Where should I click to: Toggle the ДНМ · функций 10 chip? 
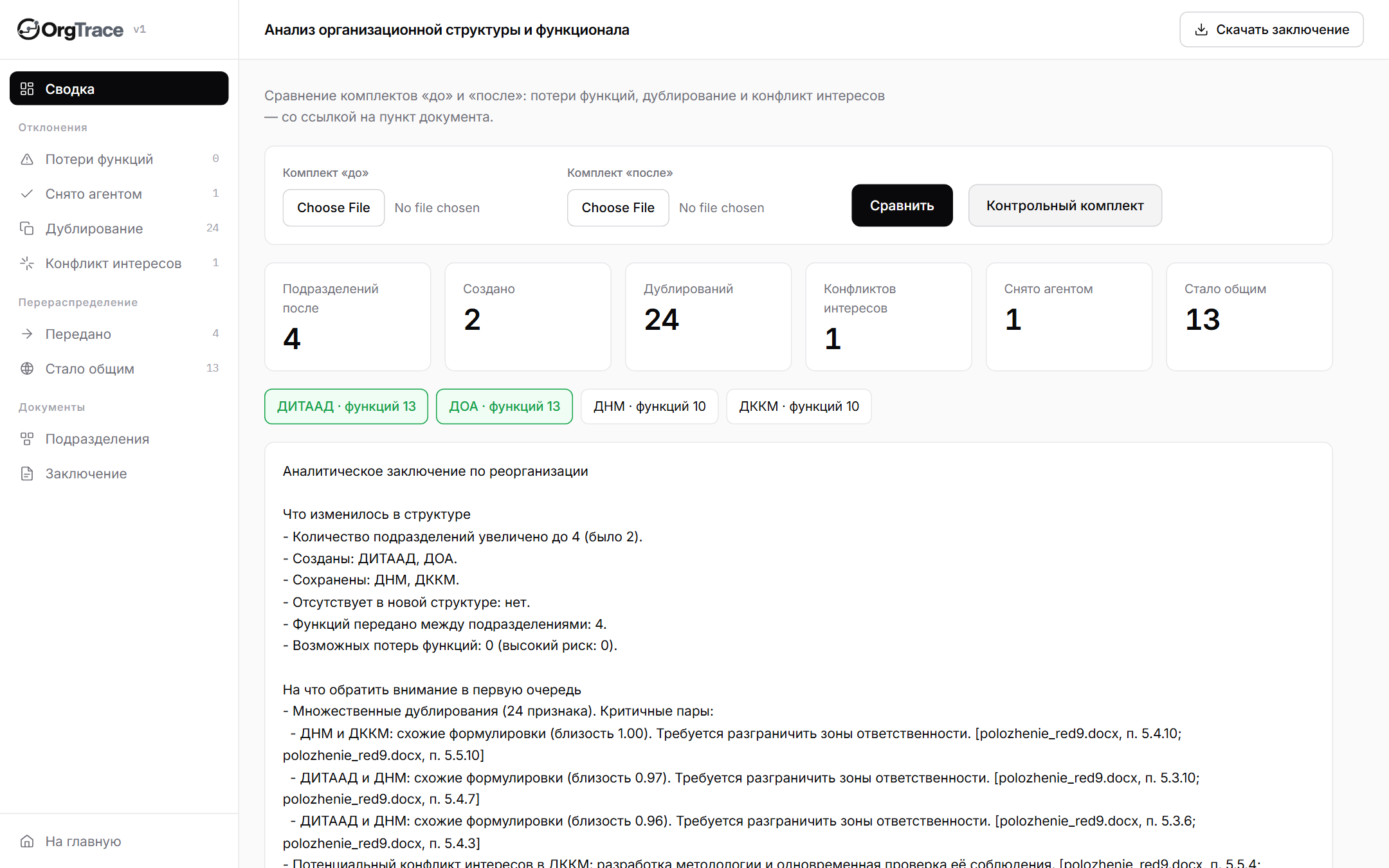[x=649, y=406]
